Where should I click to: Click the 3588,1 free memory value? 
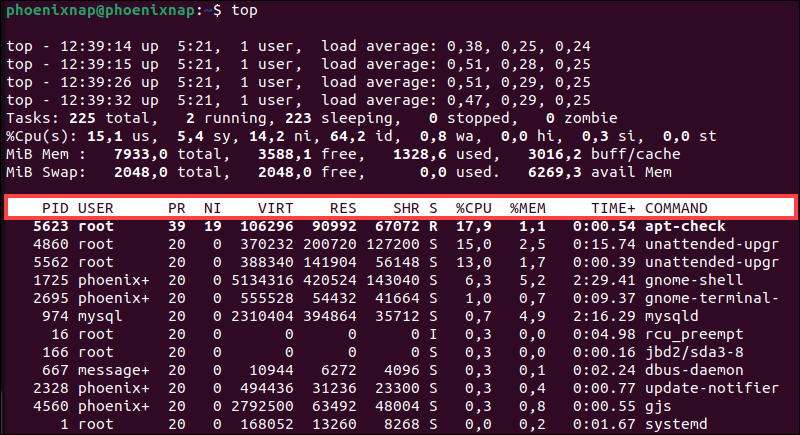[x=285, y=154]
